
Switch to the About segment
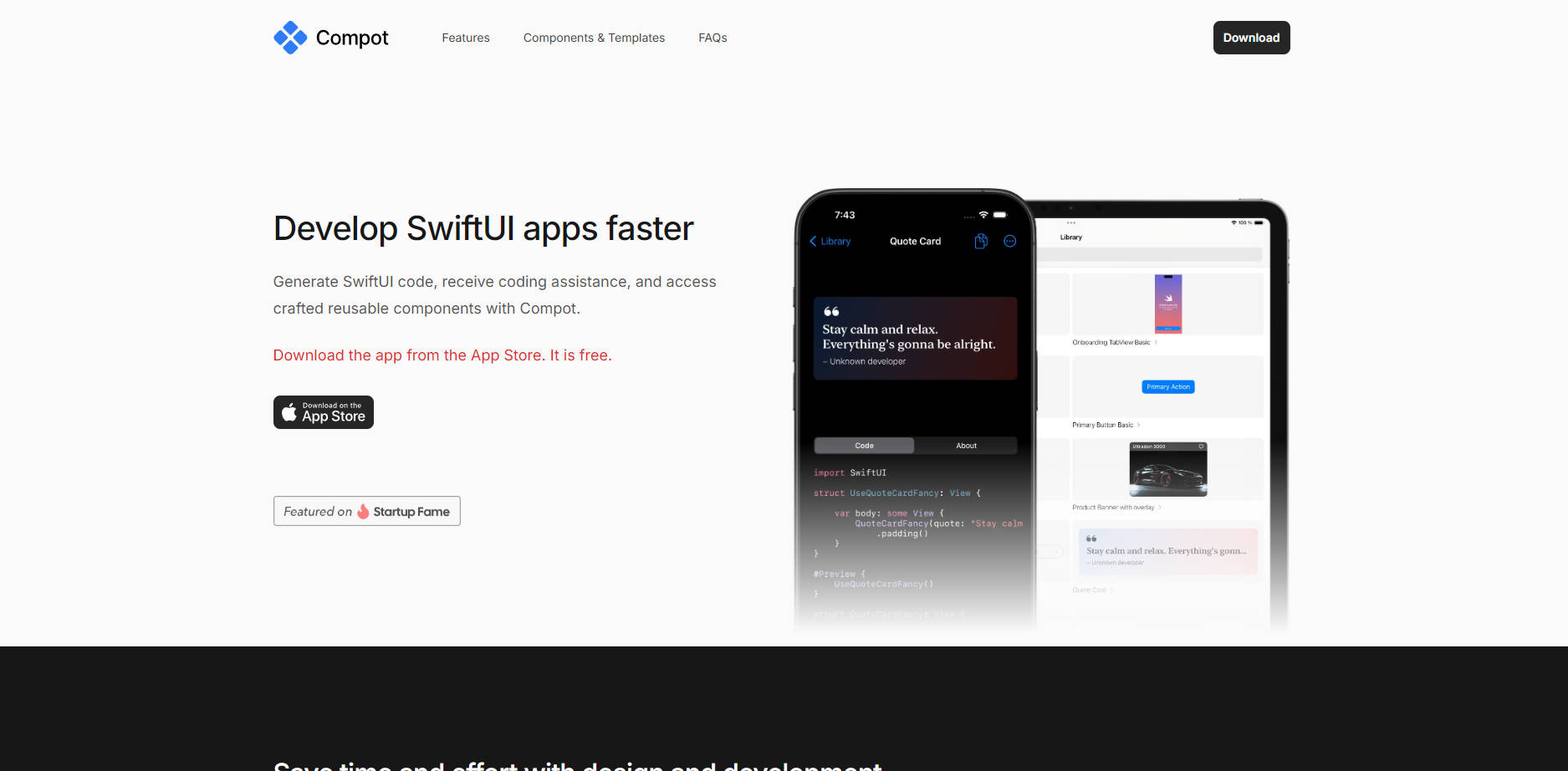coord(966,446)
